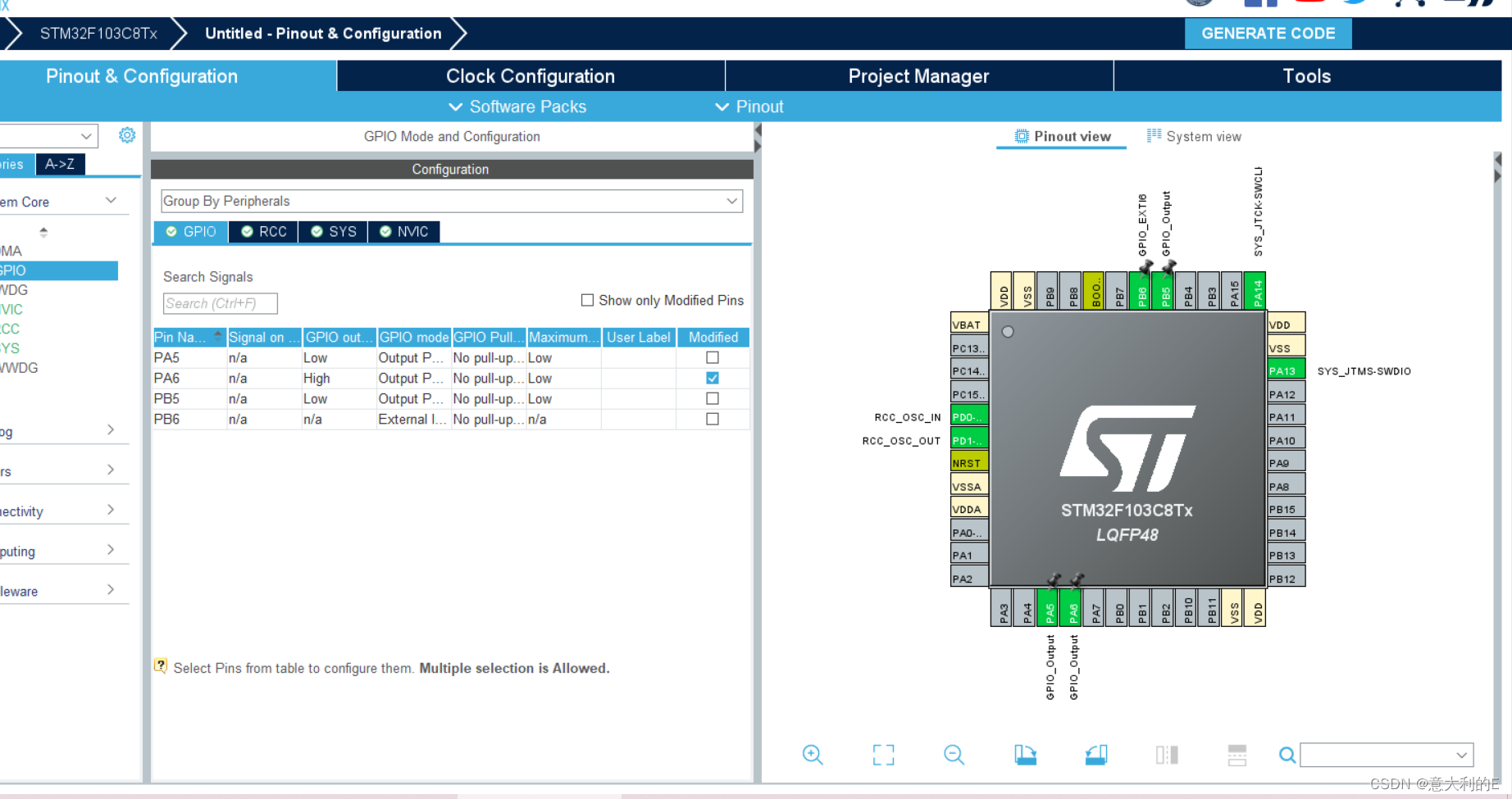The image size is (1512, 799).
Task: Click the pin search magnifier icon
Action: [1287, 755]
